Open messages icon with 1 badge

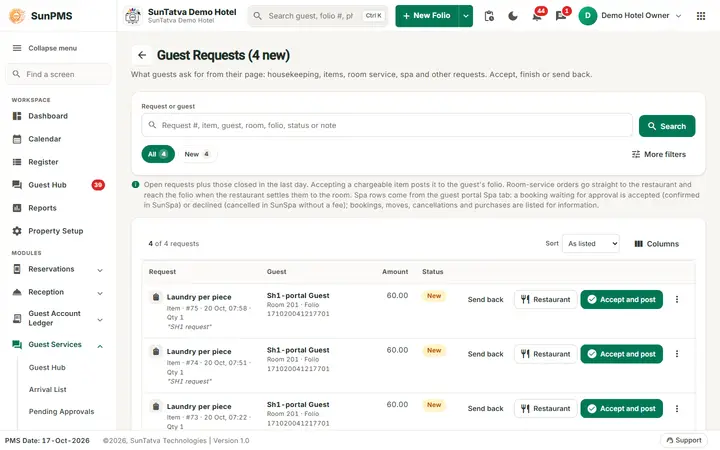(x=561, y=16)
